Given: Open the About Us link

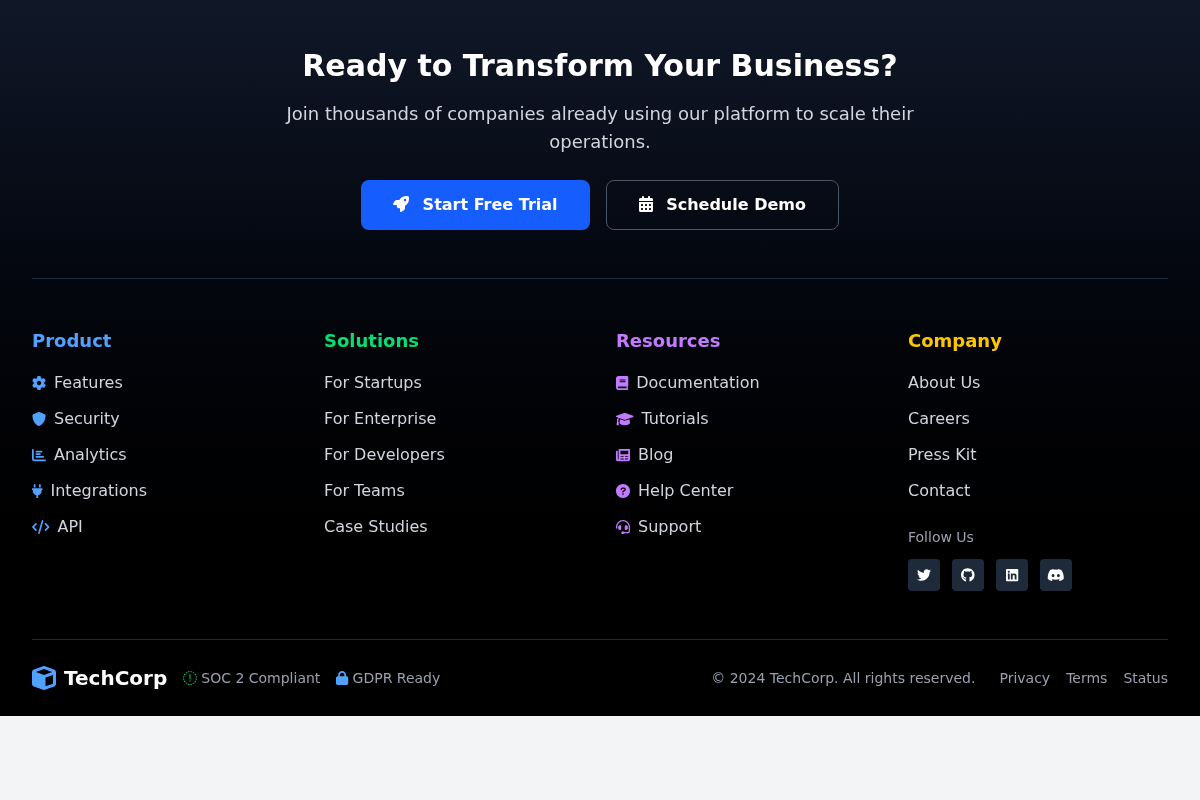Looking at the screenshot, I should 944,383.
